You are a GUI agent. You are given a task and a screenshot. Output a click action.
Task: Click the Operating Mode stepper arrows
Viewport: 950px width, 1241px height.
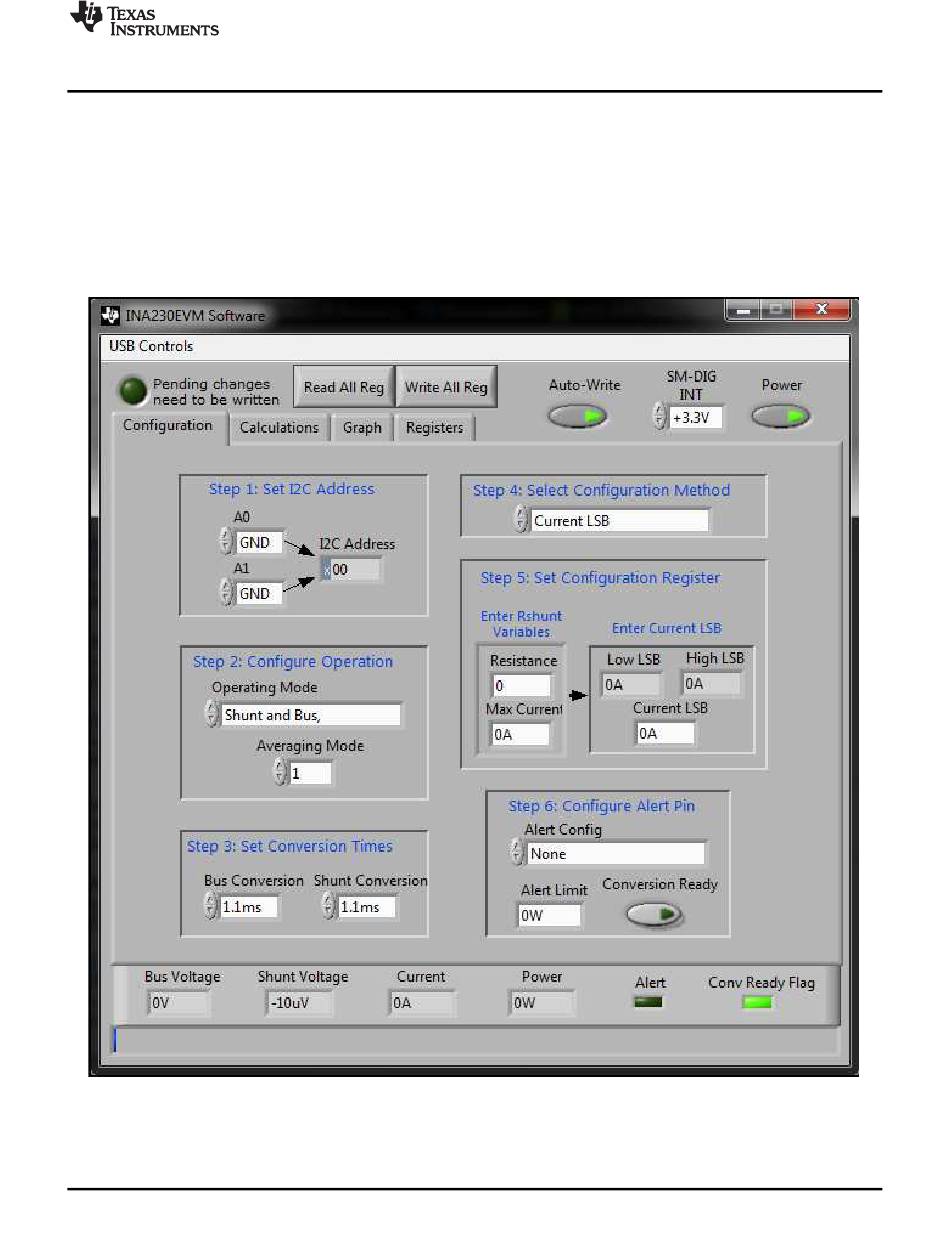pos(211,714)
